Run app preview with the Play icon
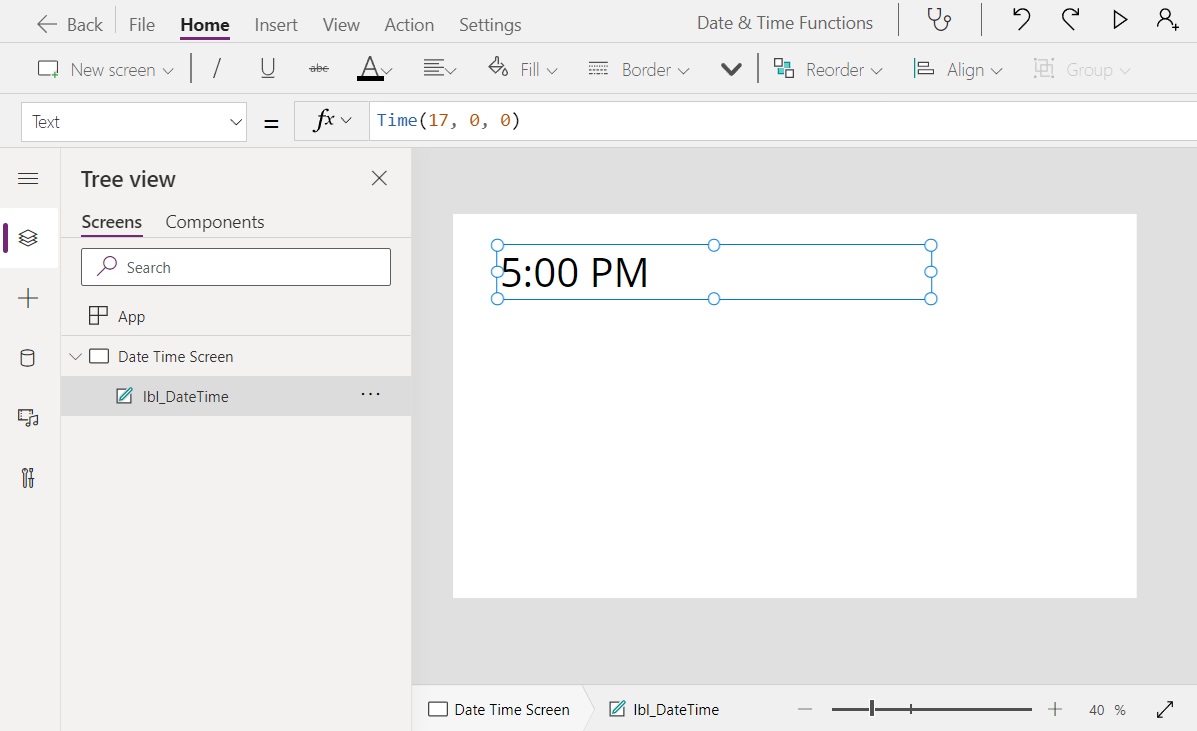Image resolution: width=1197 pixels, height=731 pixels. click(1119, 19)
